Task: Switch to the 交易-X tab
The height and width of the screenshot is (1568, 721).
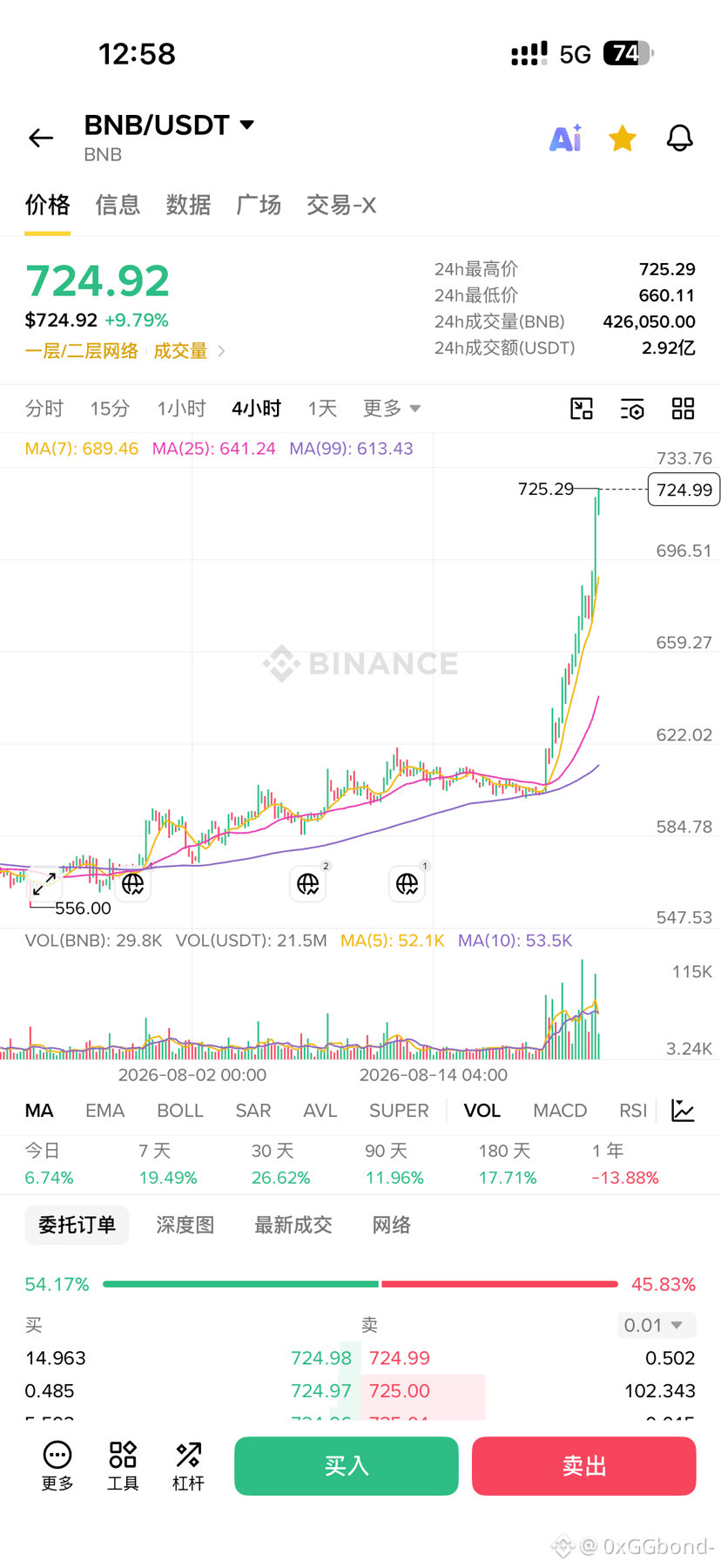Action: (x=341, y=205)
